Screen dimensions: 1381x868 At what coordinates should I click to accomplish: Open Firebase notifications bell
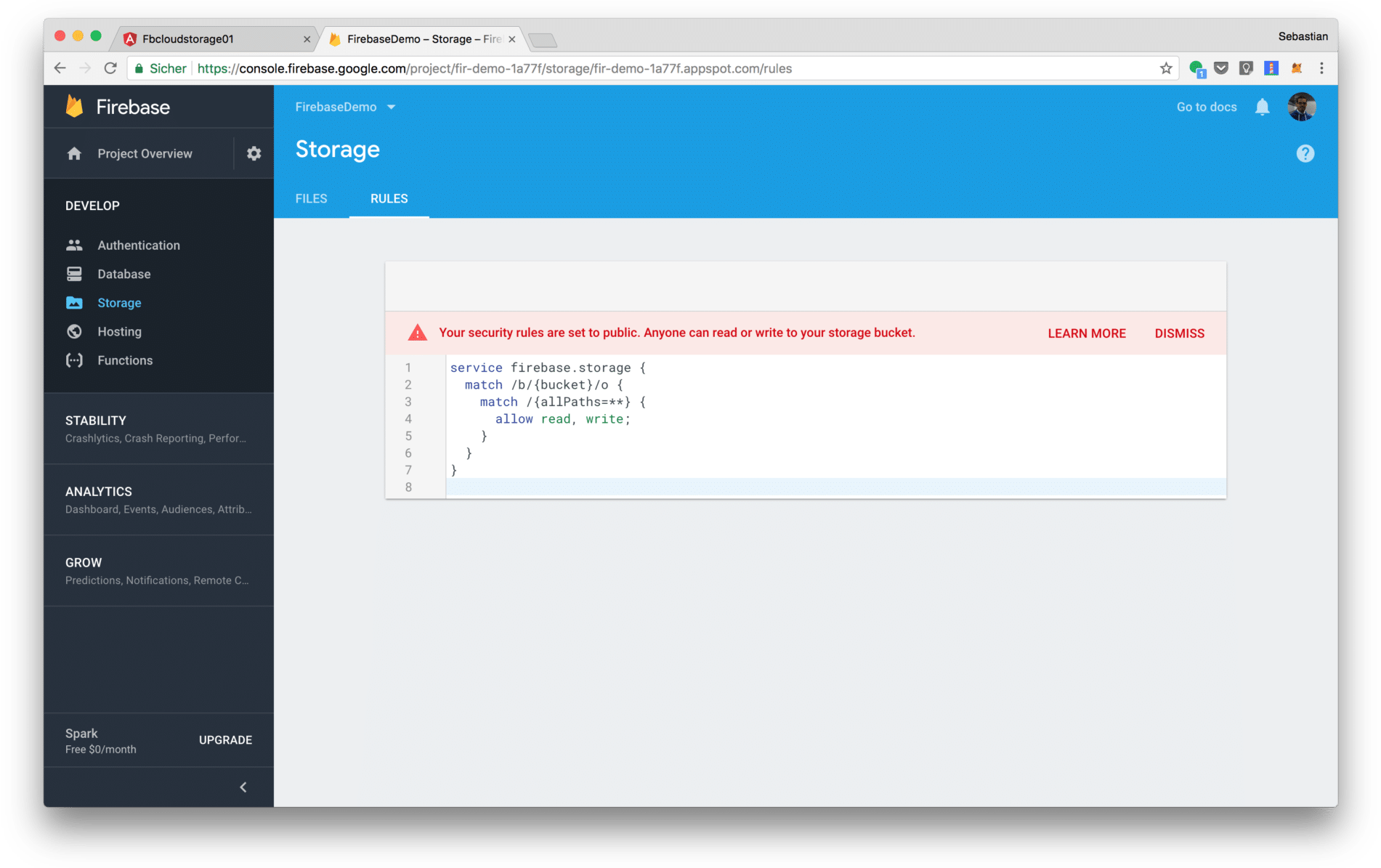pos(1262,107)
